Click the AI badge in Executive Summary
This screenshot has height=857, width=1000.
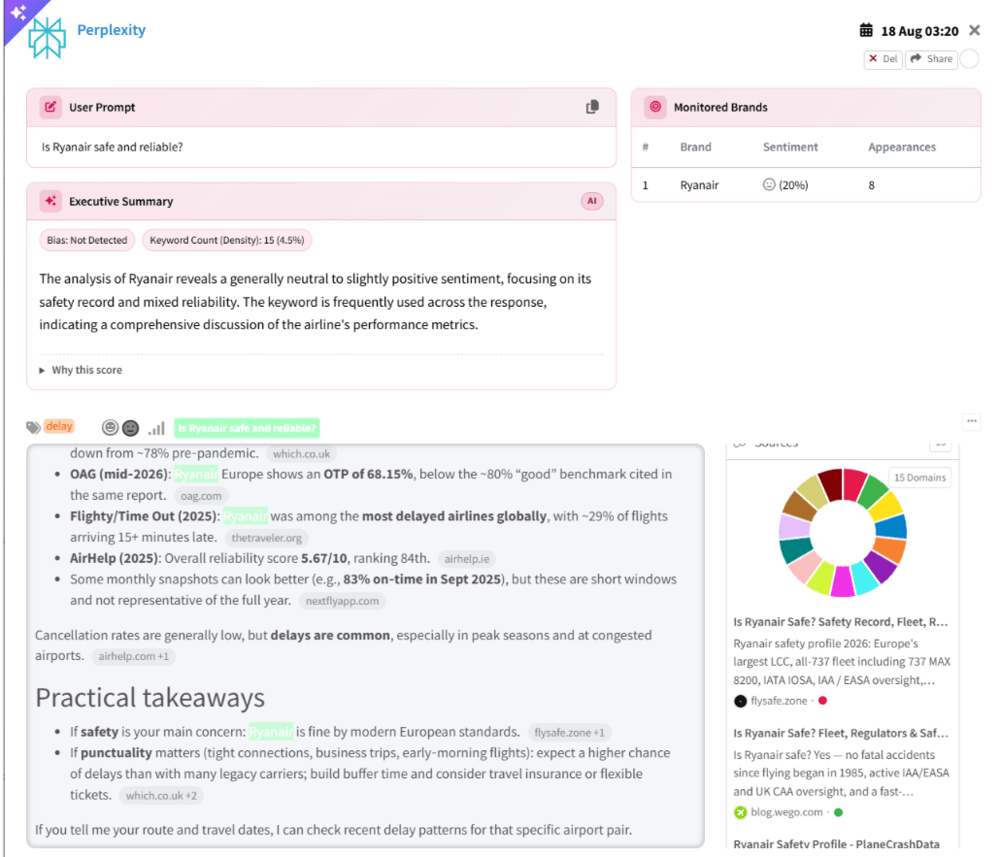(x=592, y=201)
